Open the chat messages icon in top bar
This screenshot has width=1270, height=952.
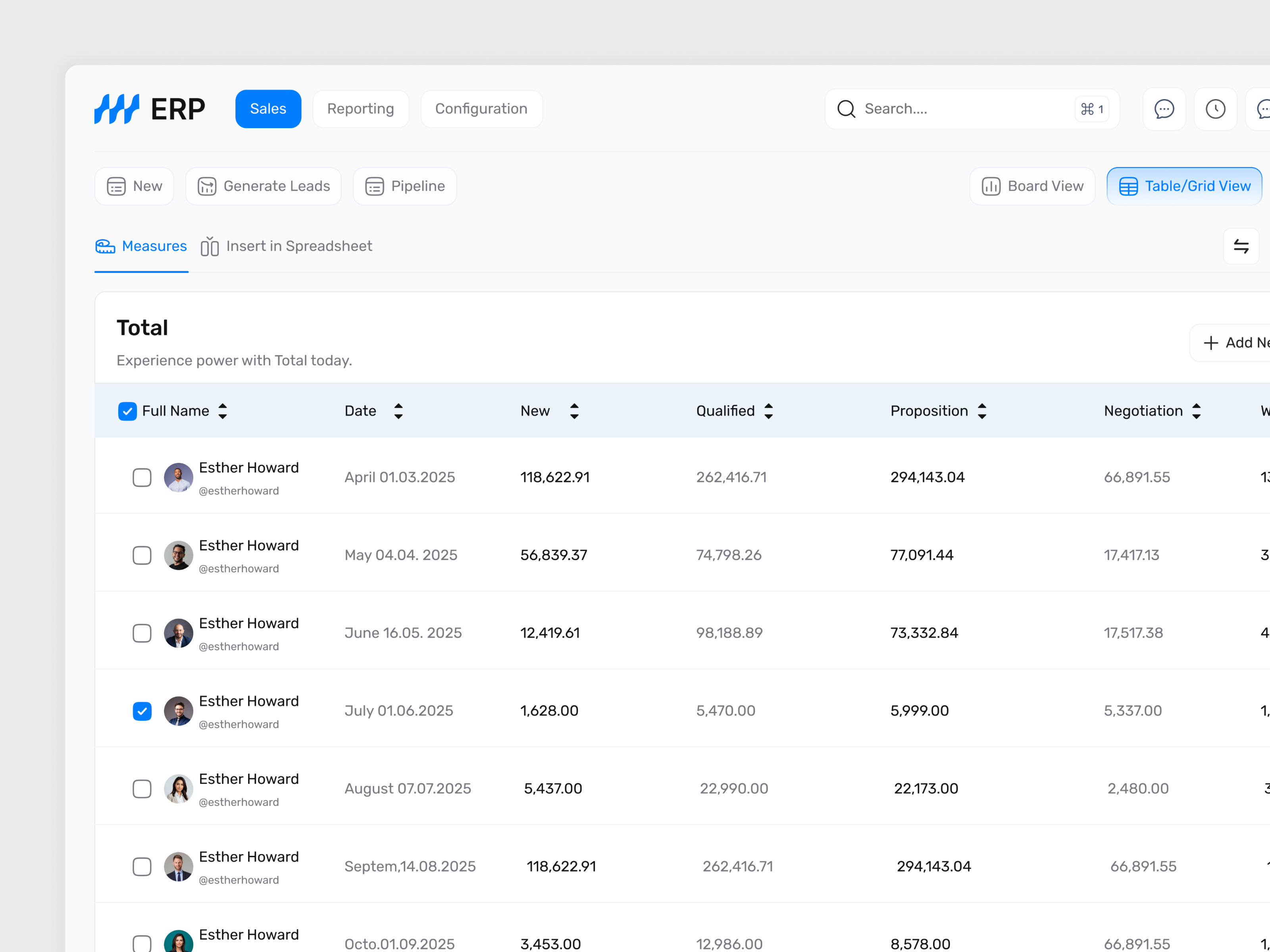(1164, 108)
